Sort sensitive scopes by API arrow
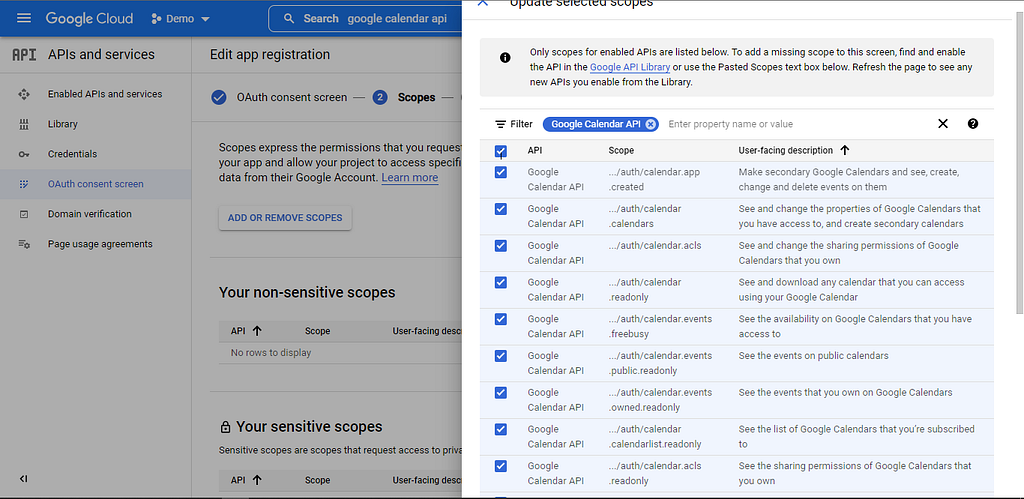Screen dimensions: 1024x499 (x=257, y=480)
